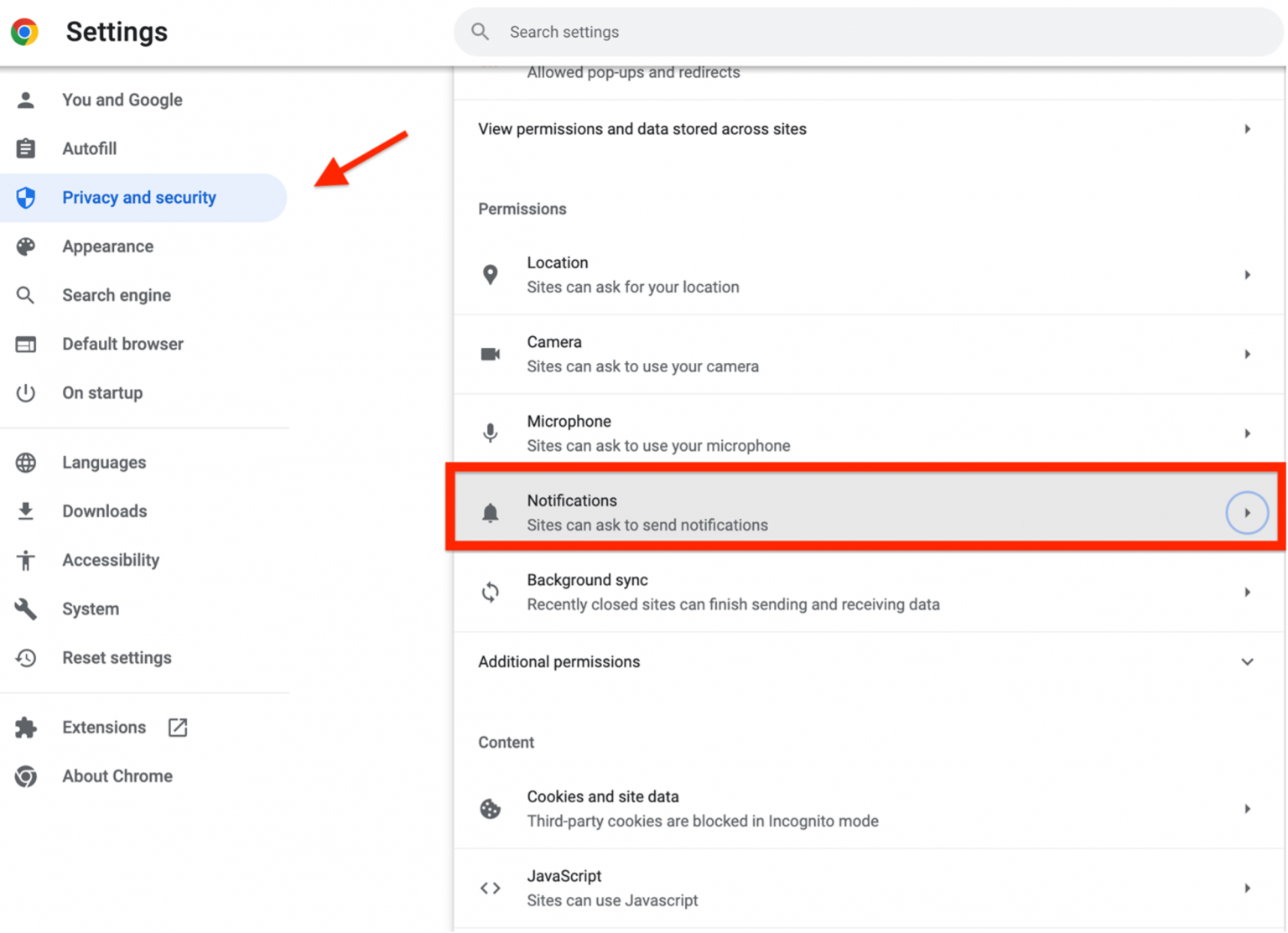Viewport: 1288px width, 933px height.
Task: Select the Location pin icon
Action: 491,274
